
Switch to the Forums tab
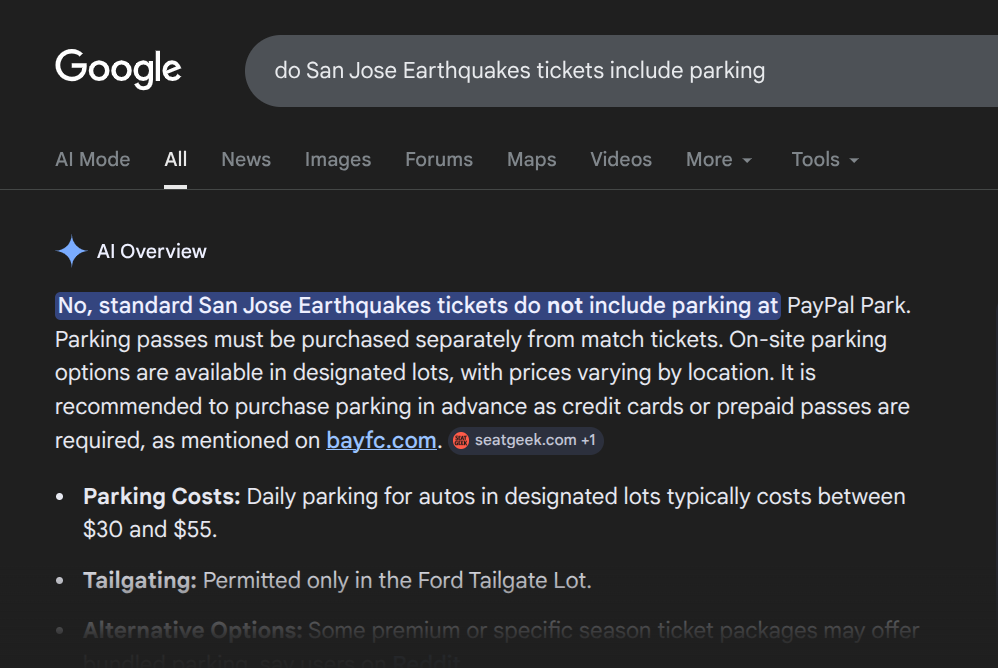click(439, 160)
